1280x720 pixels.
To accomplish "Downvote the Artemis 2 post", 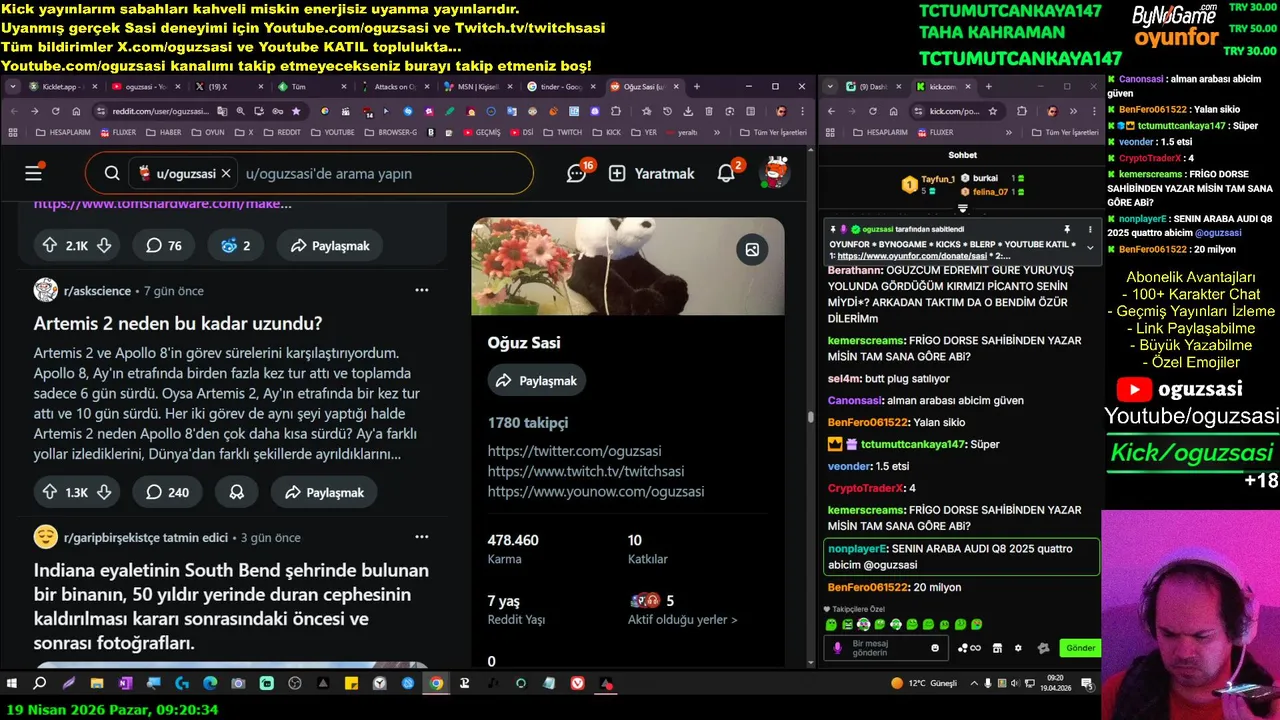I will coord(103,492).
